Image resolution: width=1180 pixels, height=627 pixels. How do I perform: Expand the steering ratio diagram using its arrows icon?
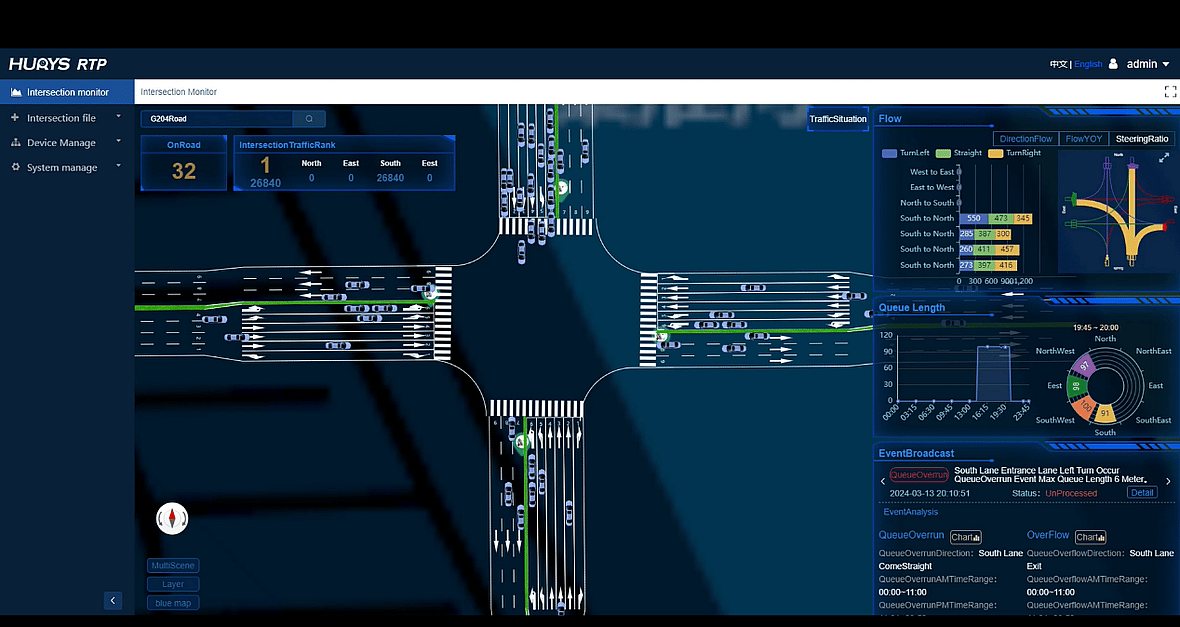1163,158
